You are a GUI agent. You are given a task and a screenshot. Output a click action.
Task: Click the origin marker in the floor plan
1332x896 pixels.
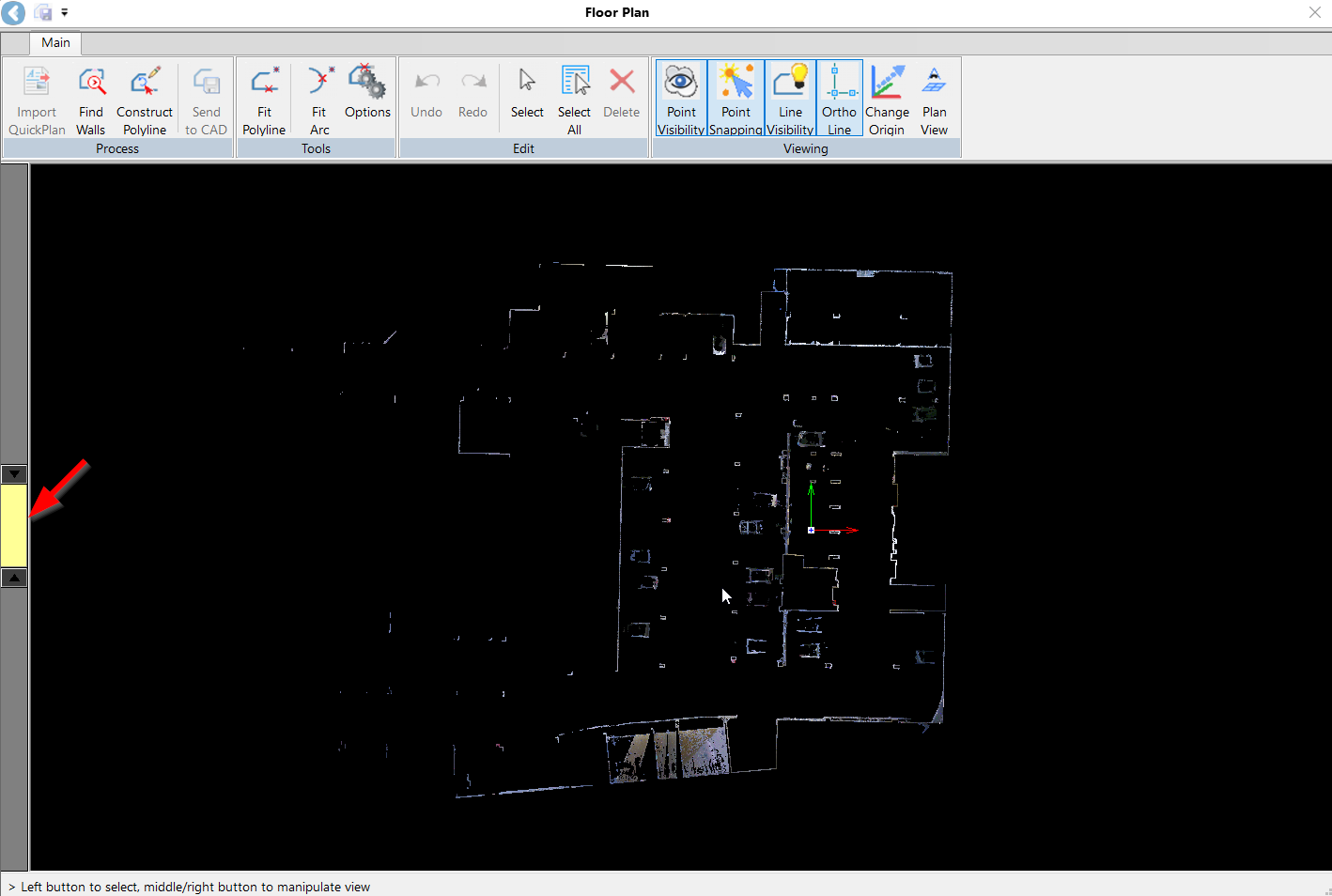click(811, 531)
